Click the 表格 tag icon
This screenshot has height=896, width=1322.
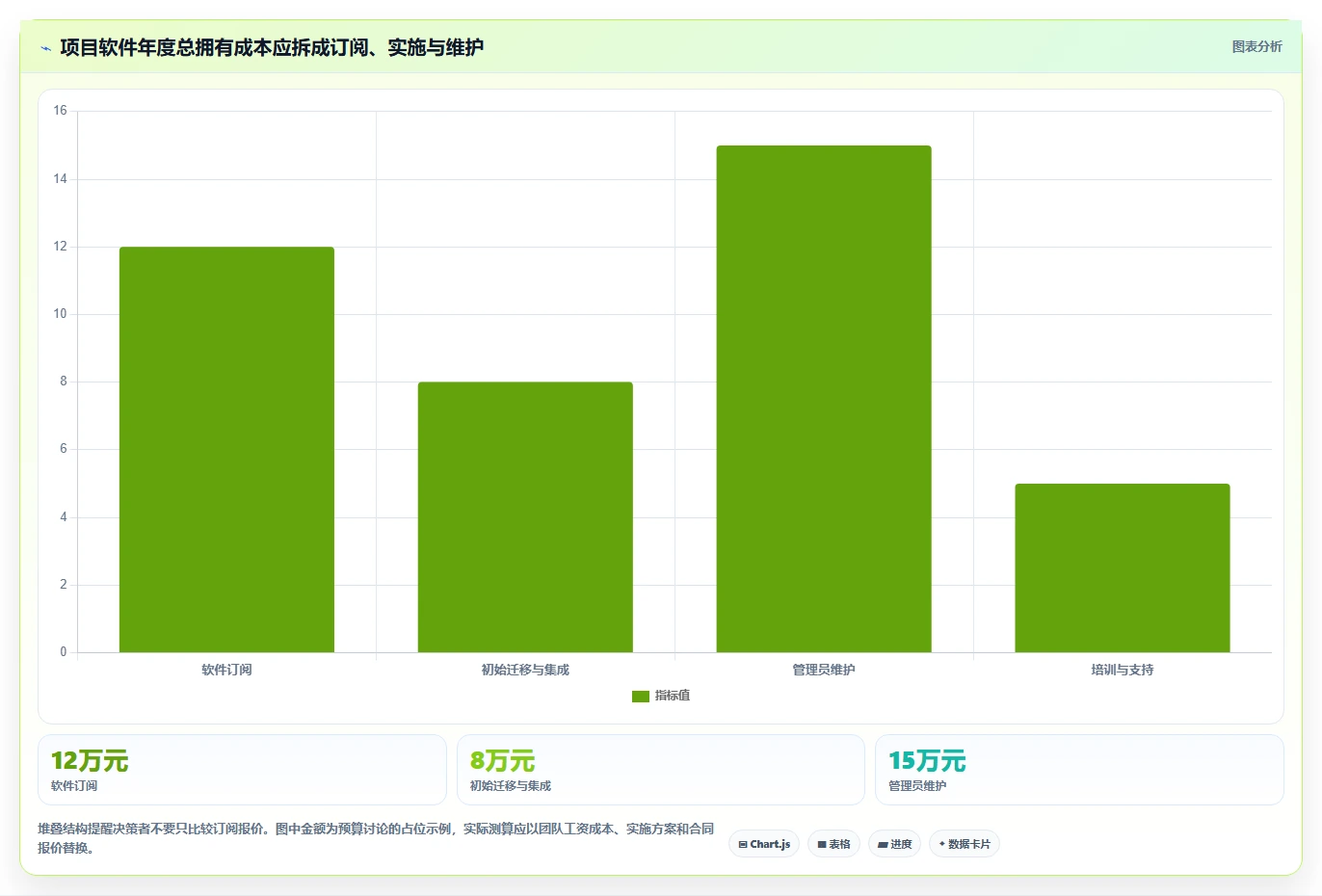(x=822, y=845)
